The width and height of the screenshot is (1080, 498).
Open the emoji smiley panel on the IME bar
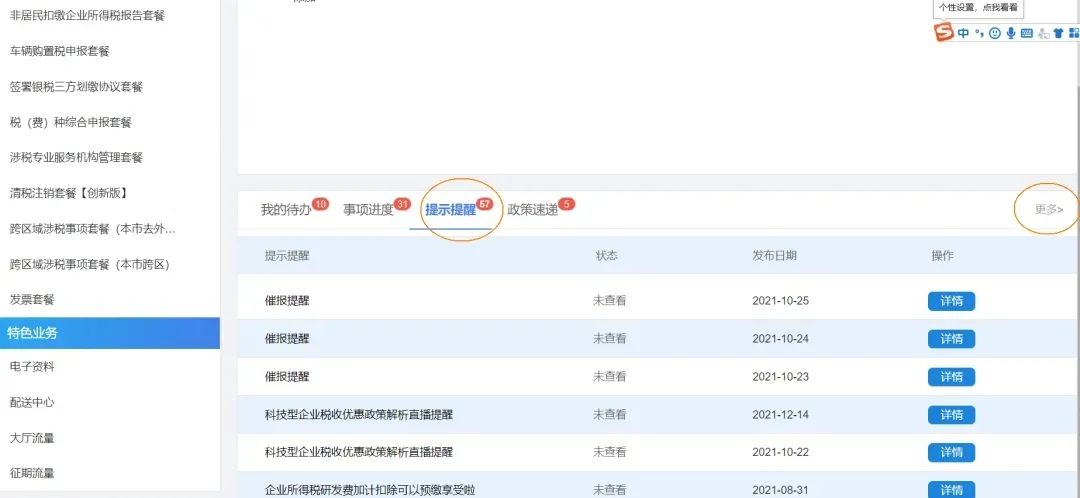[995, 33]
